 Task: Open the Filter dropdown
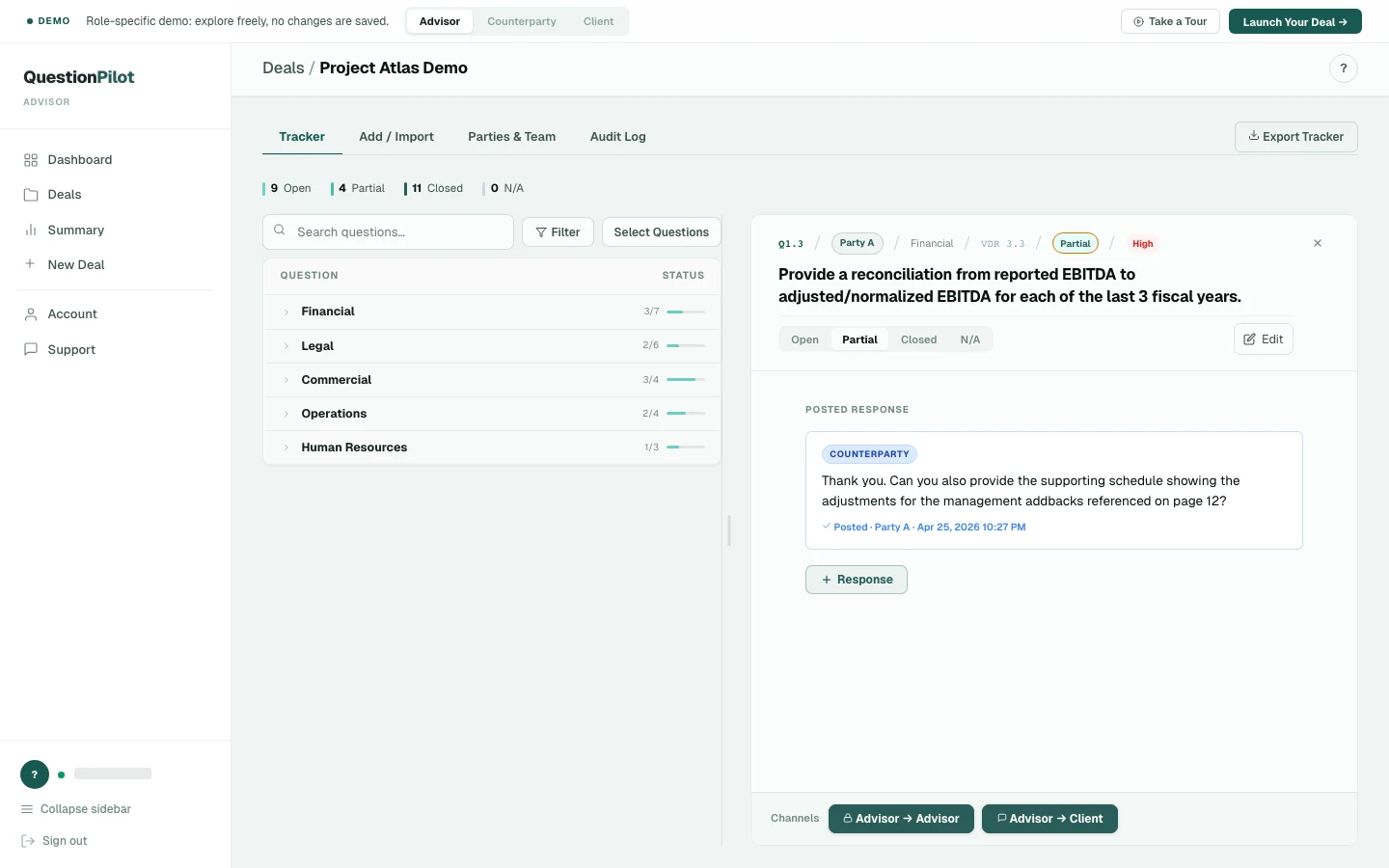558,231
